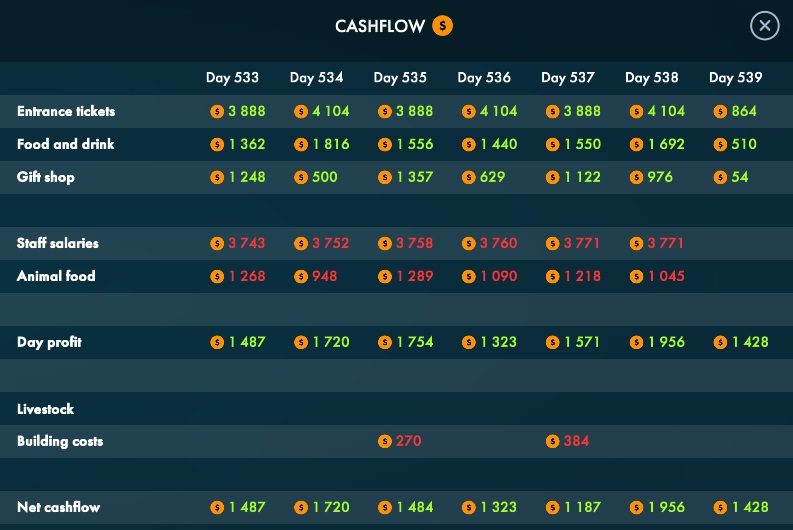Click coin icon for Day 534 staff salaries
The image size is (793, 530).
tap(301, 244)
